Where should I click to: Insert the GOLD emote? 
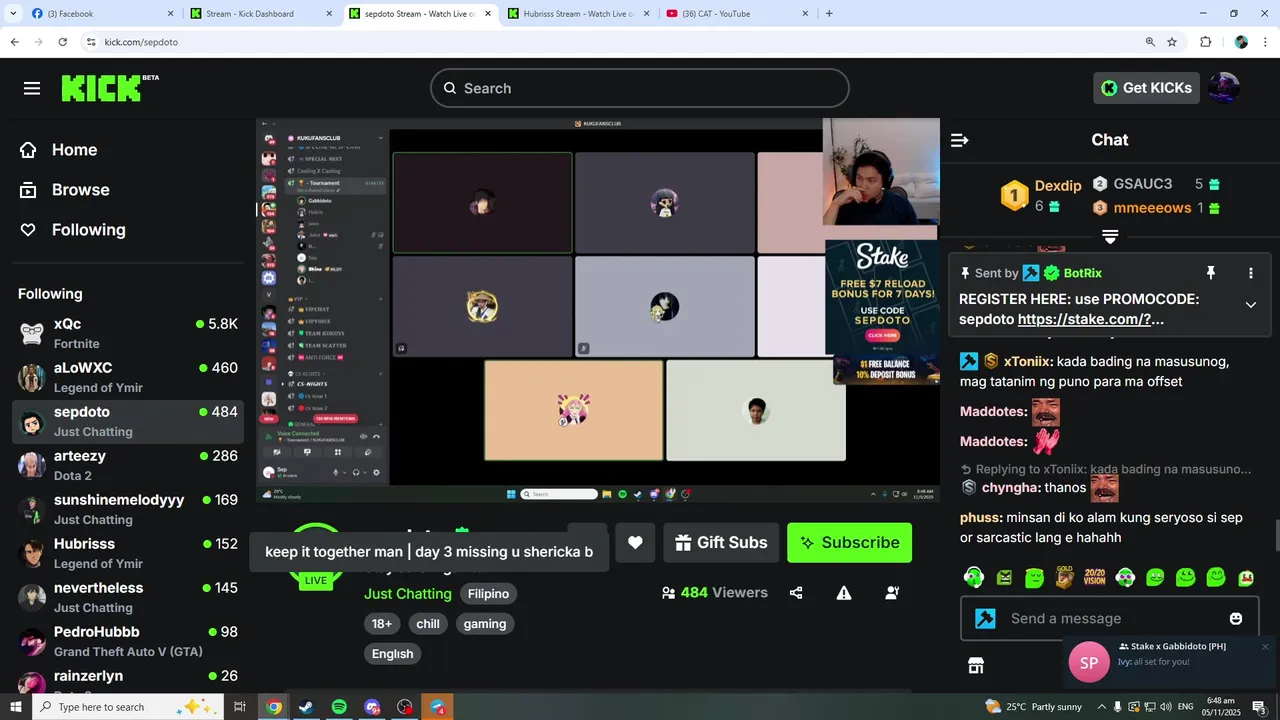pos(1064,577)
